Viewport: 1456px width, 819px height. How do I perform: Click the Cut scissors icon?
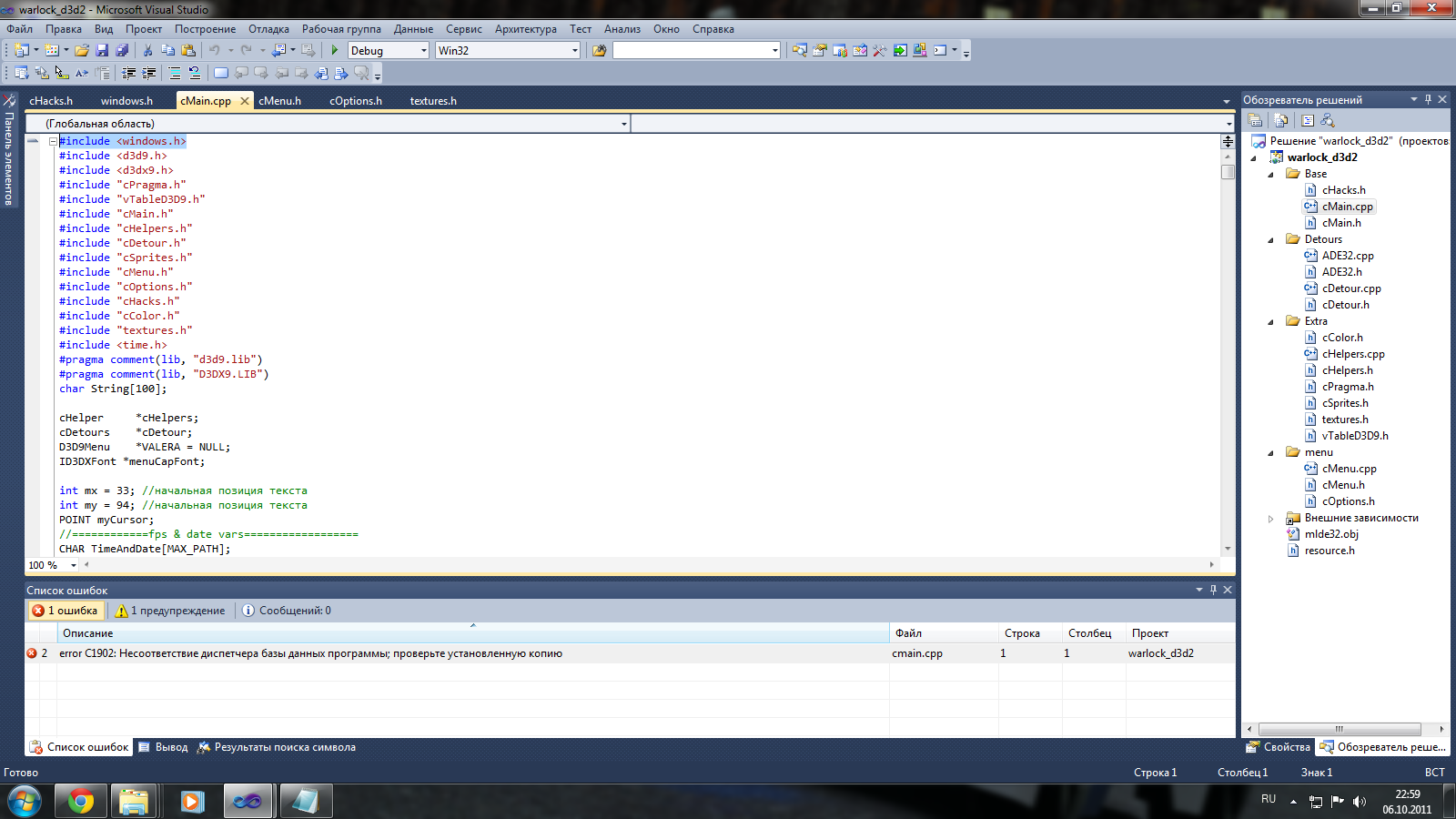tap(147, 51)
